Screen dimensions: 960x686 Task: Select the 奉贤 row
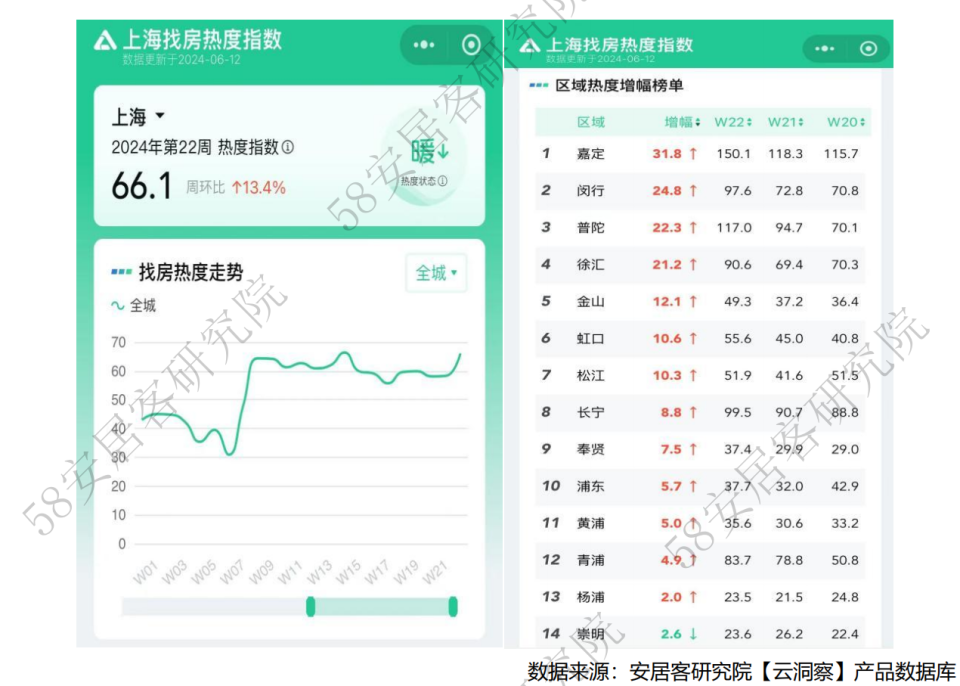pyautogui.click(x=700, y=449)
